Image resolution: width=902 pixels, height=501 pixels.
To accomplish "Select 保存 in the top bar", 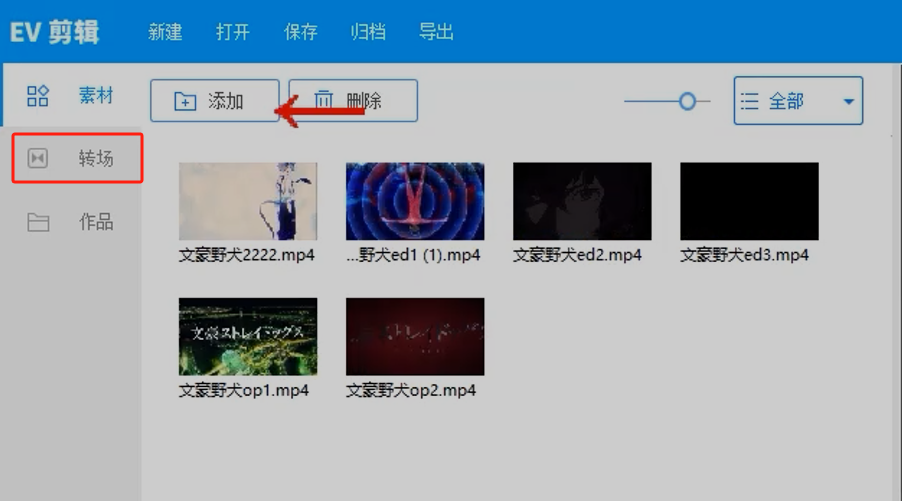I will [x=300, y=32].
